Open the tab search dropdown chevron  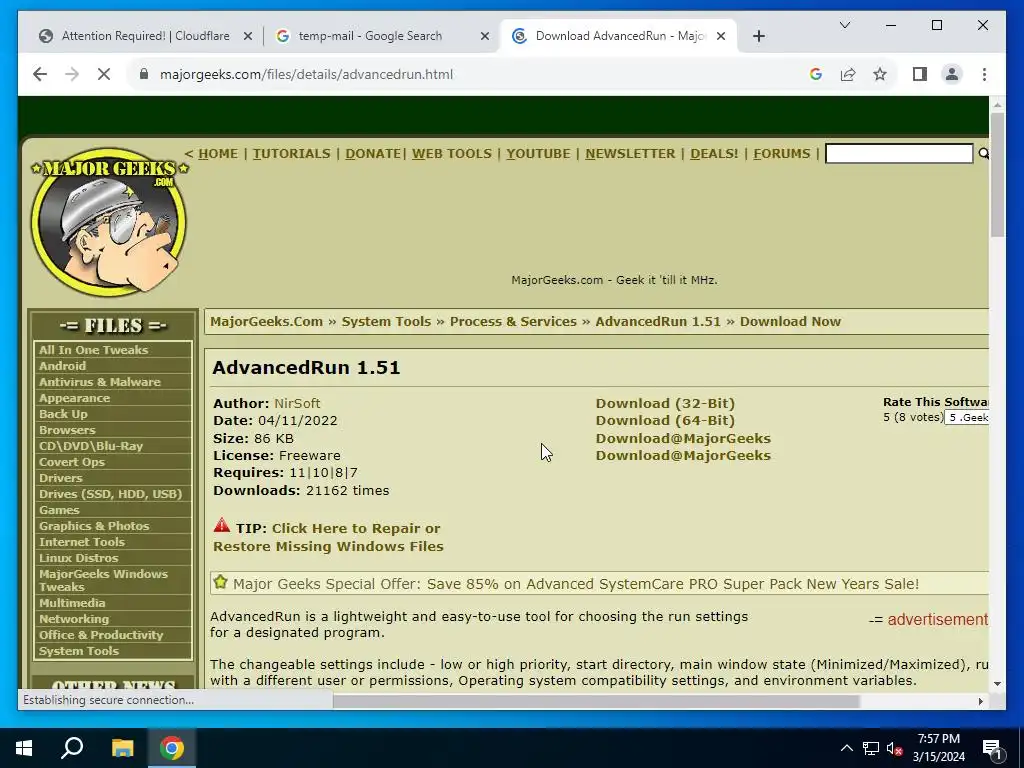pos(844,25)
